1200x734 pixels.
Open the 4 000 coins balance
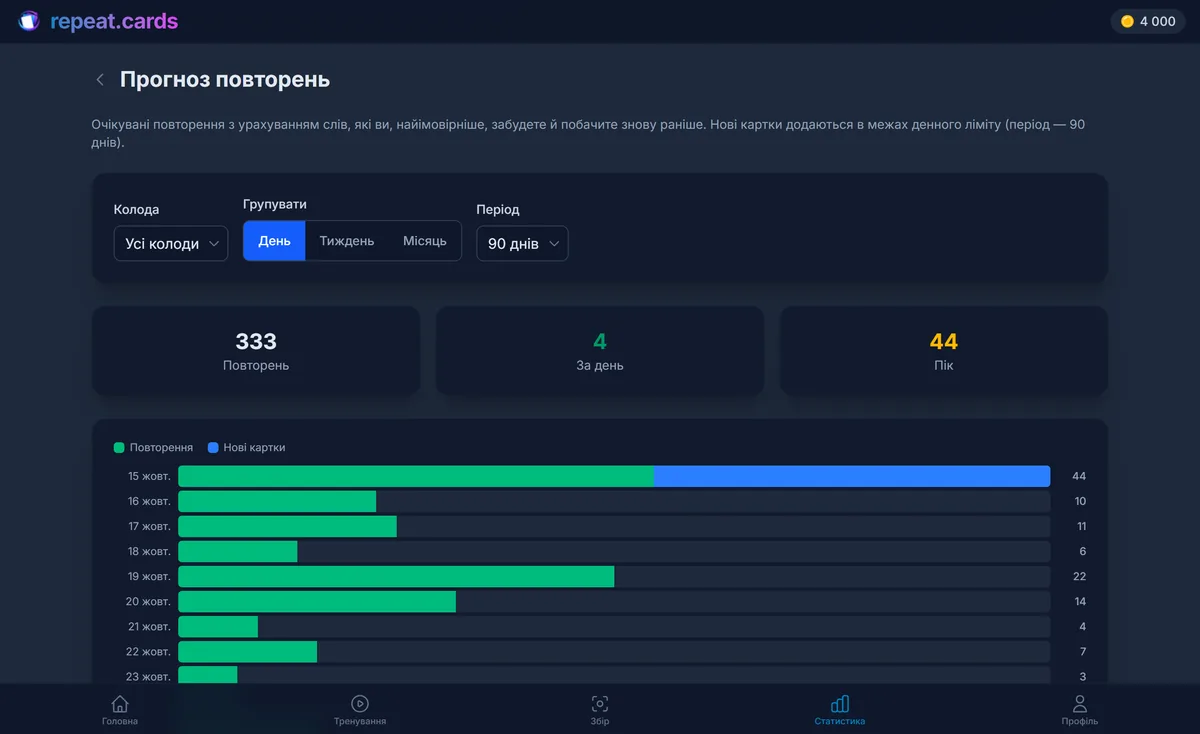click(x=1148, y=21)
